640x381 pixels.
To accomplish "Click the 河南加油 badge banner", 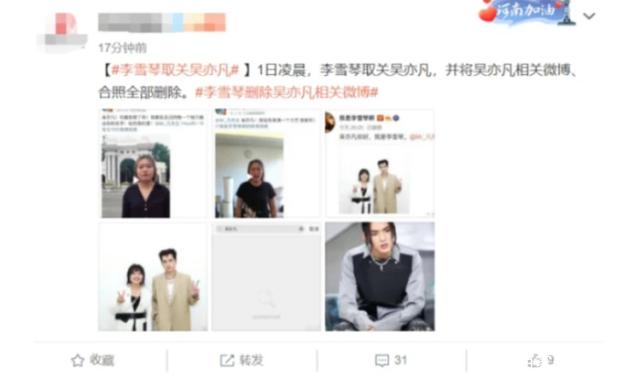I will tap(527, 13).
